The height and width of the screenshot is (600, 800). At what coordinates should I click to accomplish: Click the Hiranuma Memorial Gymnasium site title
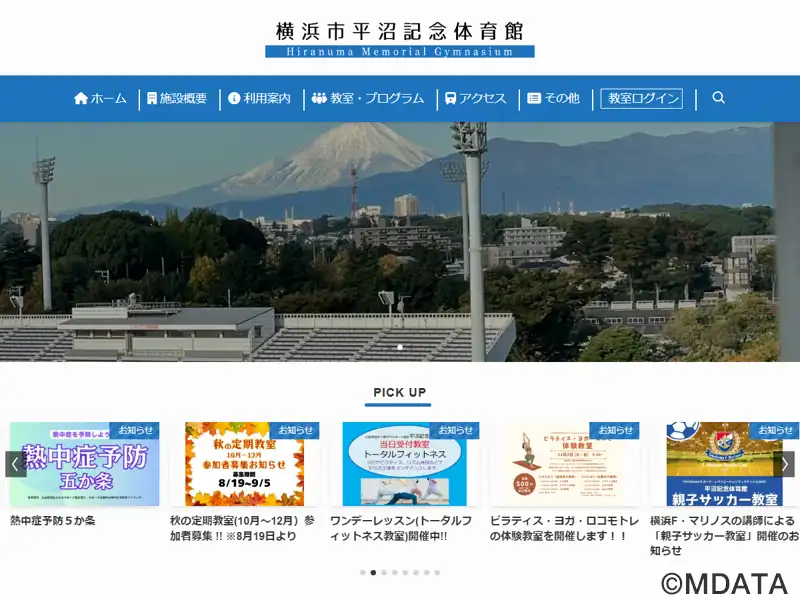coord(400,40)
